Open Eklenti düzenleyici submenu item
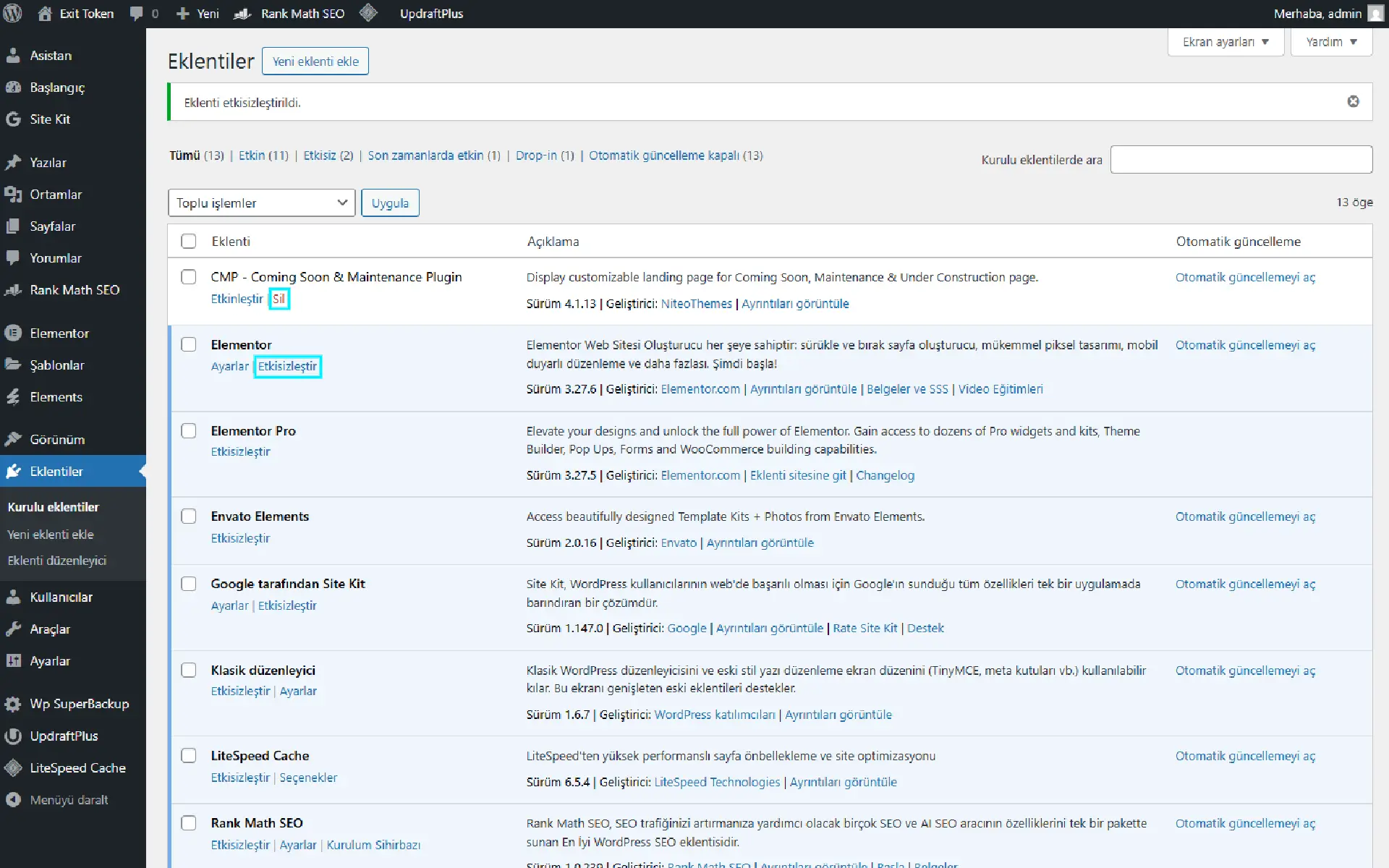The image size is (1389, 868). (x=57, y=561)
